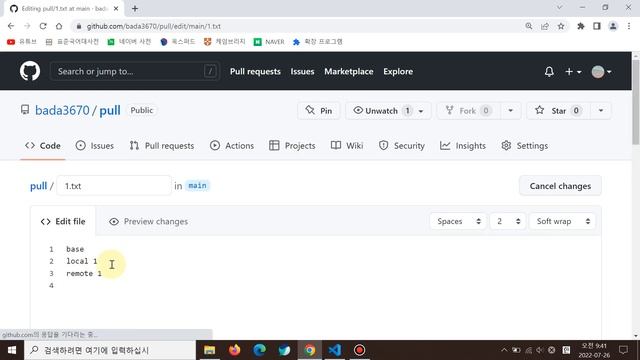
Task: Open a new browser tab
Action: point(135,8)
